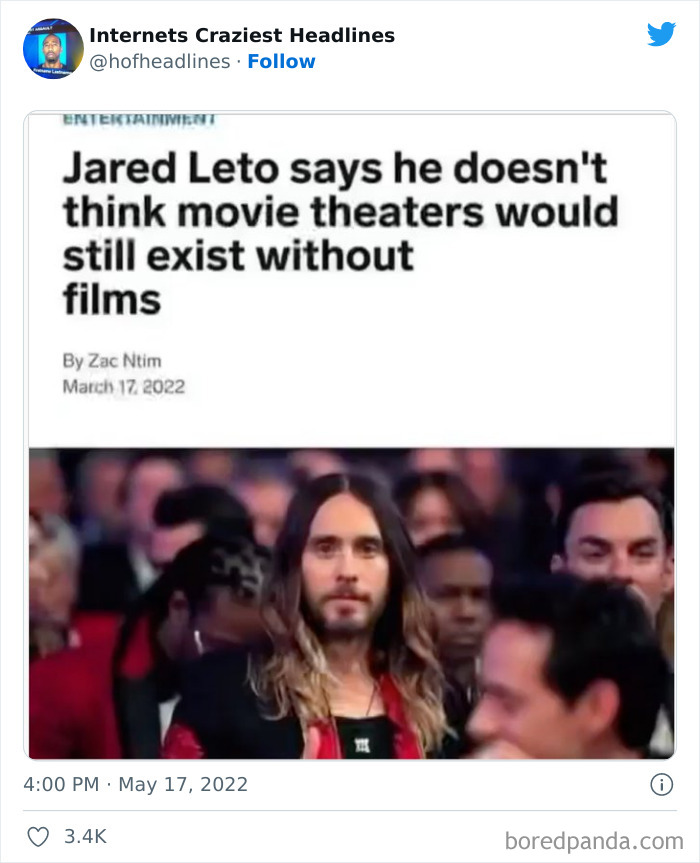Click the smiling man at the photo's right edge
The image size is (700, 863).
click(x=614, y=539)
